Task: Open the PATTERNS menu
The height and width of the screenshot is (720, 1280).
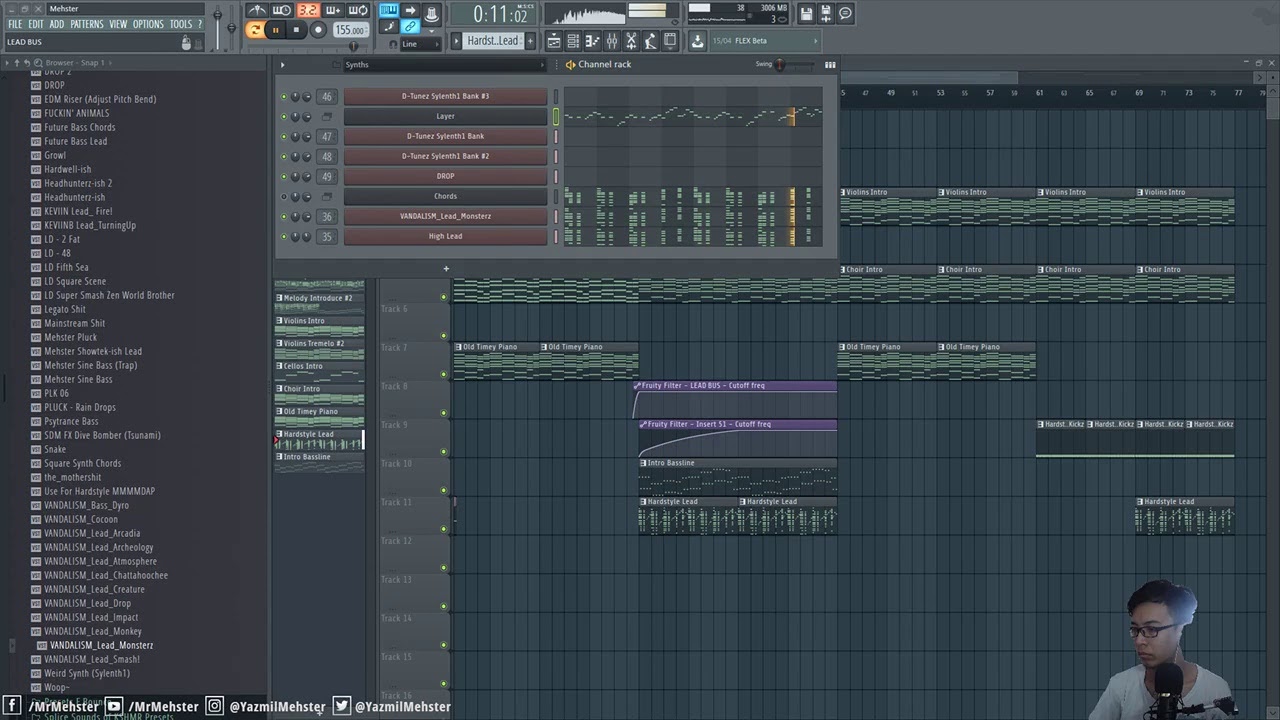Action: 87,24
